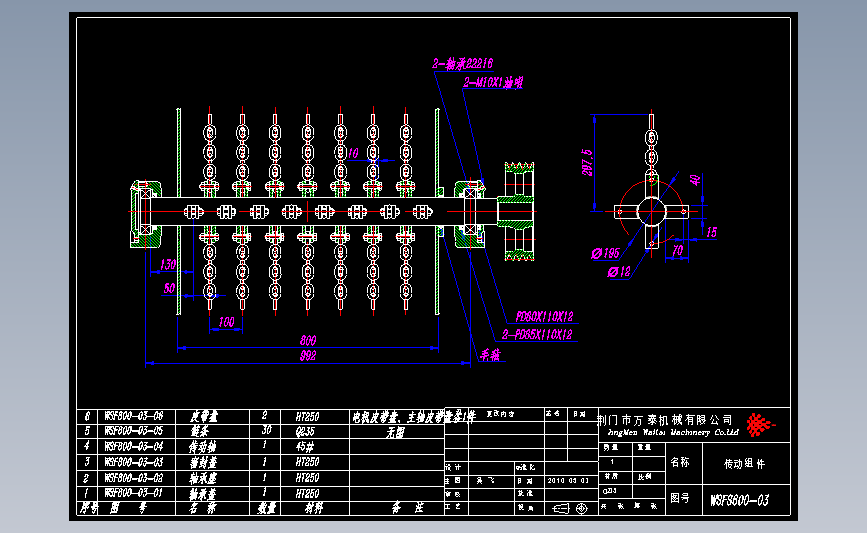Click the PD60X110X12 leader label
867x533 pixels.
point(544,317)
